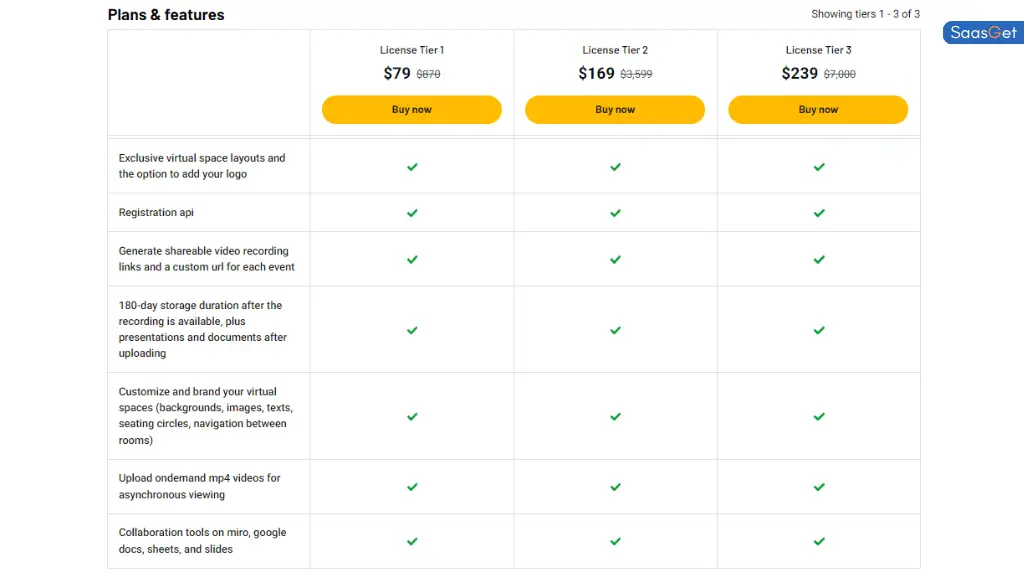Click Tier 2 checkmark for Registration api
1024x576 pixels.
(615, 213)
